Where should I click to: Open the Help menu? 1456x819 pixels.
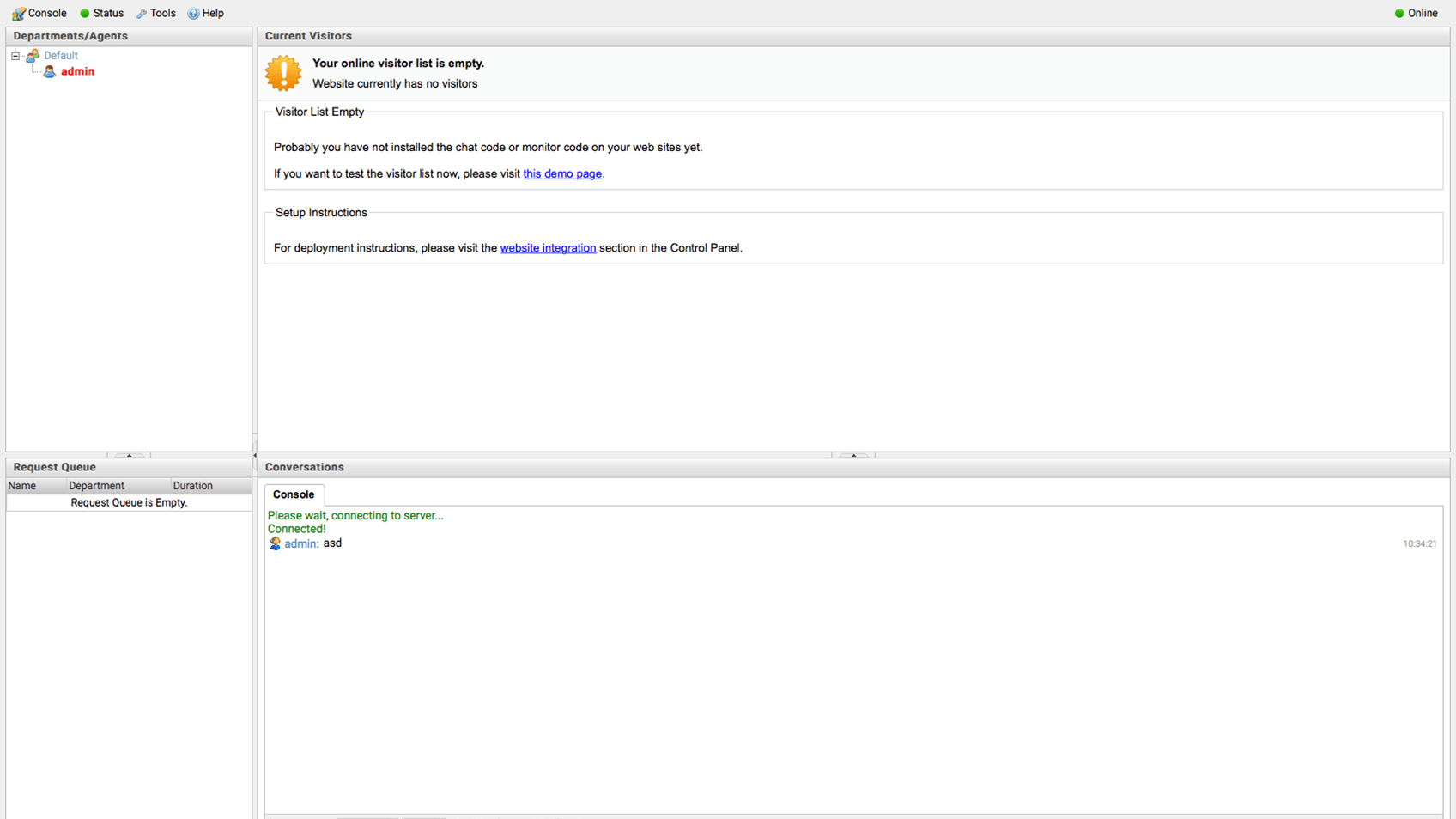tap(206, 13)
